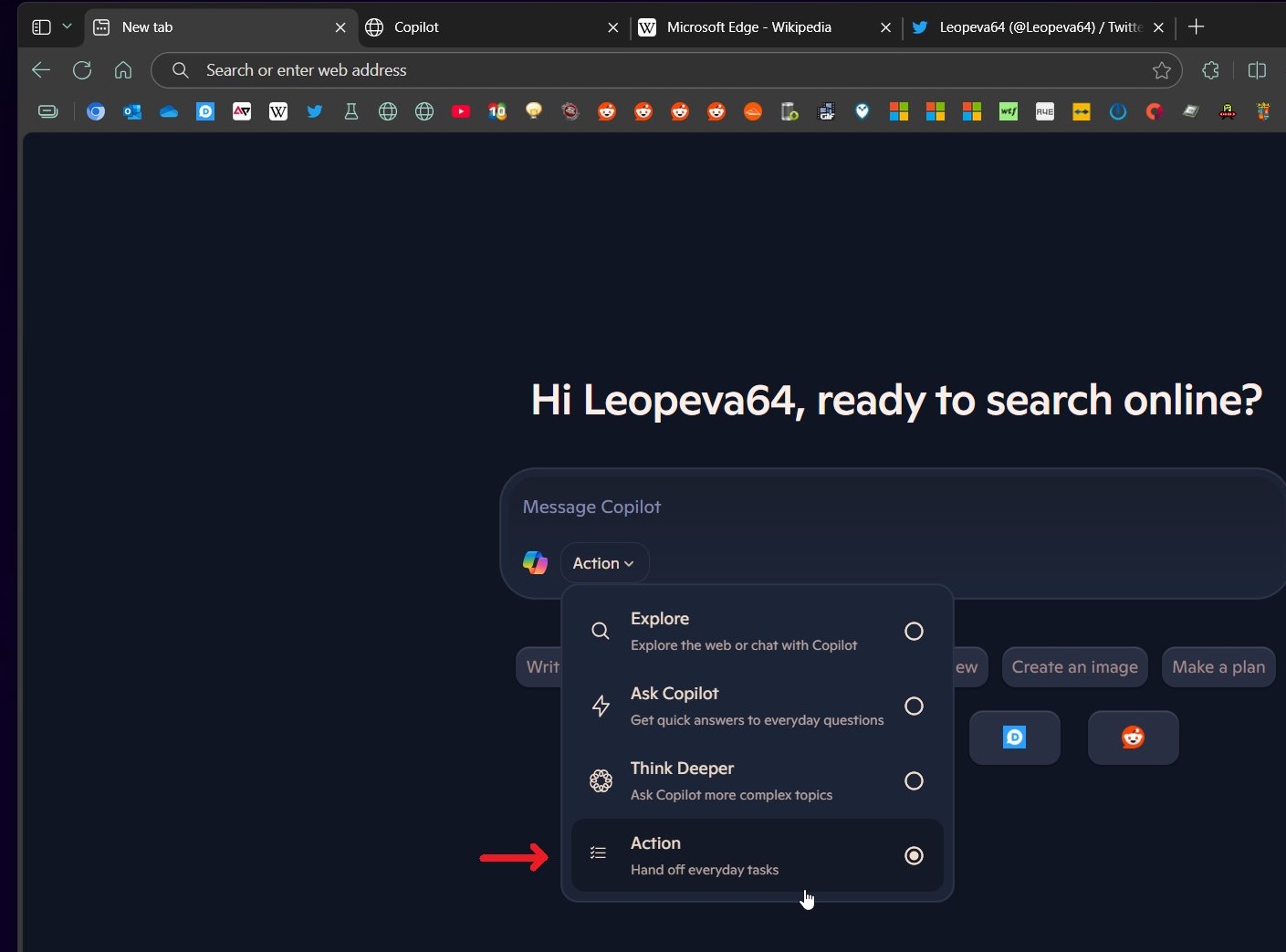Viewport: 1286px width, 952px height.
Task: Open tab actions menu icon
Action: point(41,27)
